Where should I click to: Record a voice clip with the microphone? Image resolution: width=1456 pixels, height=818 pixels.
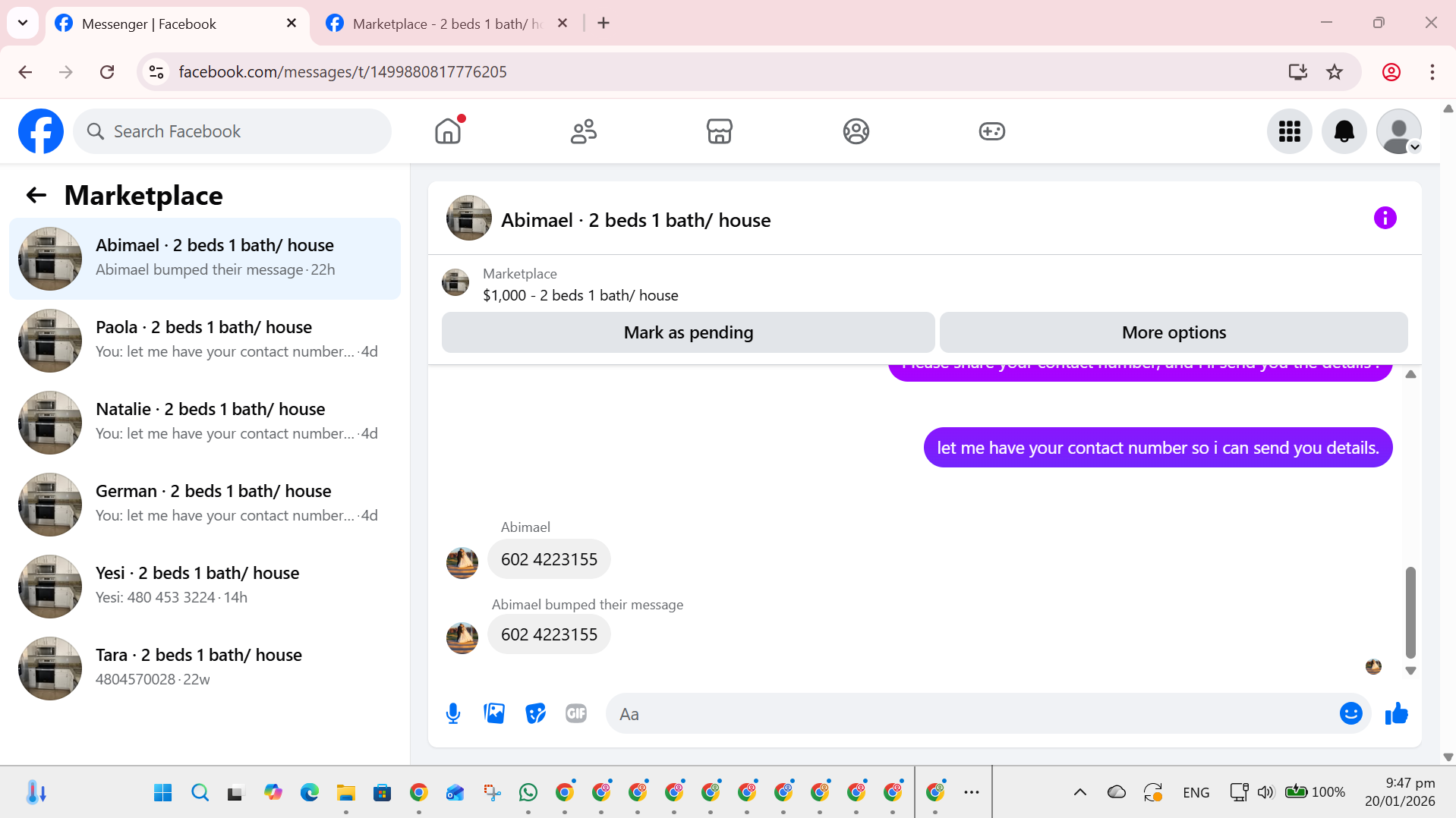[453, 714]
